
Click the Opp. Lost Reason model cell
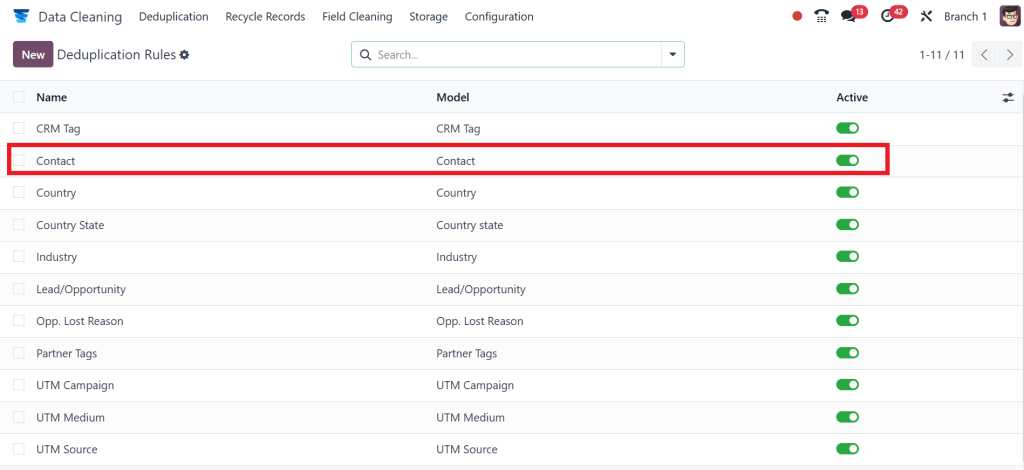pyautogui.click(x=479, y=321)
